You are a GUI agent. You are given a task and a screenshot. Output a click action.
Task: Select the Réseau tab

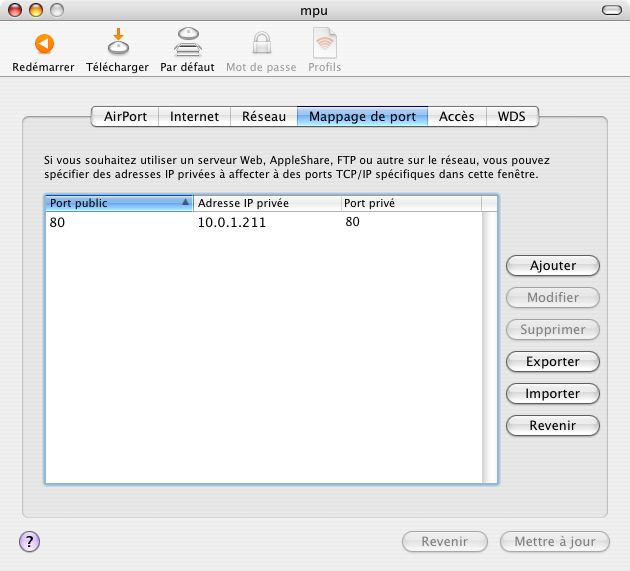coord(264,116)
